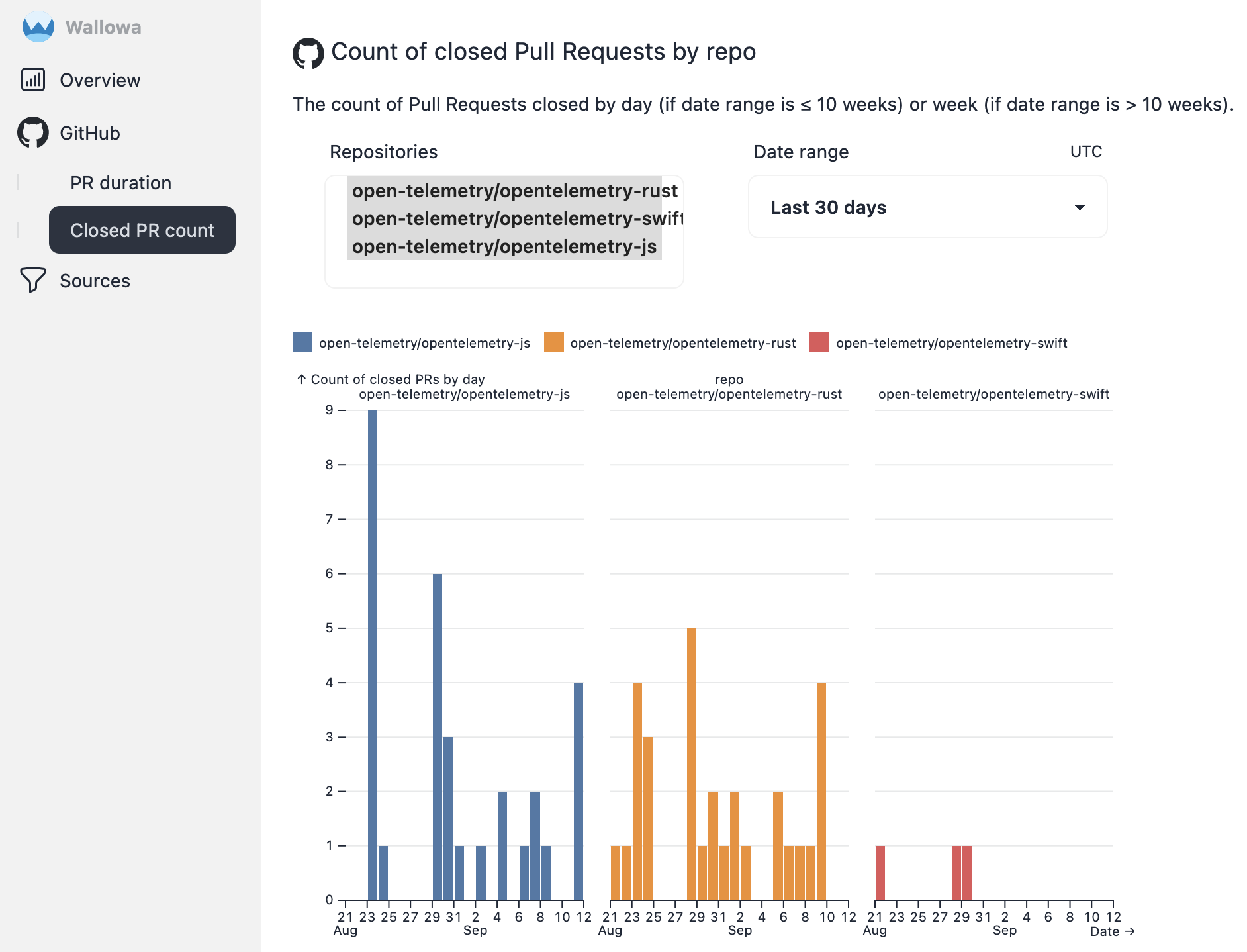Click the GitHub octocat icon in sidebar

(x=32, y=132)
